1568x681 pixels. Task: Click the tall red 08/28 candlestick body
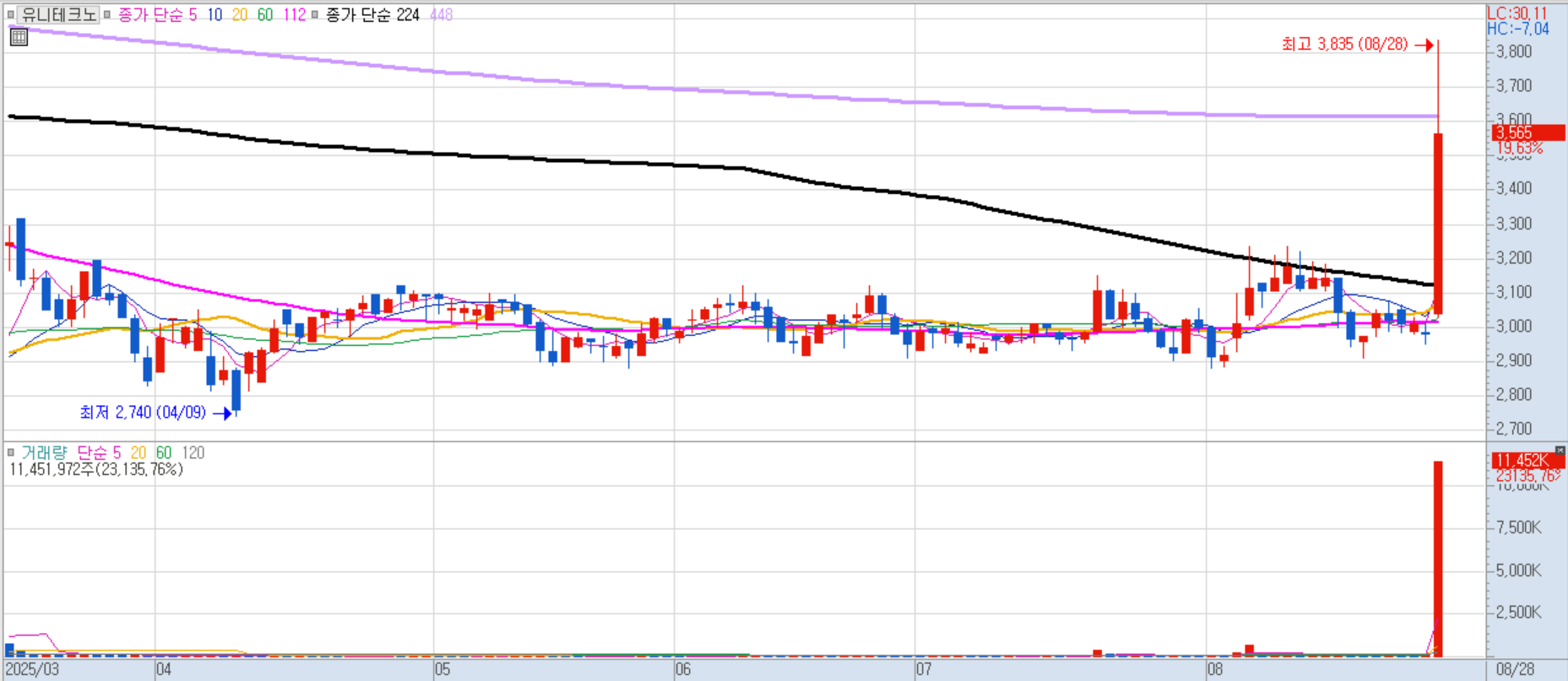[1438, 224]
